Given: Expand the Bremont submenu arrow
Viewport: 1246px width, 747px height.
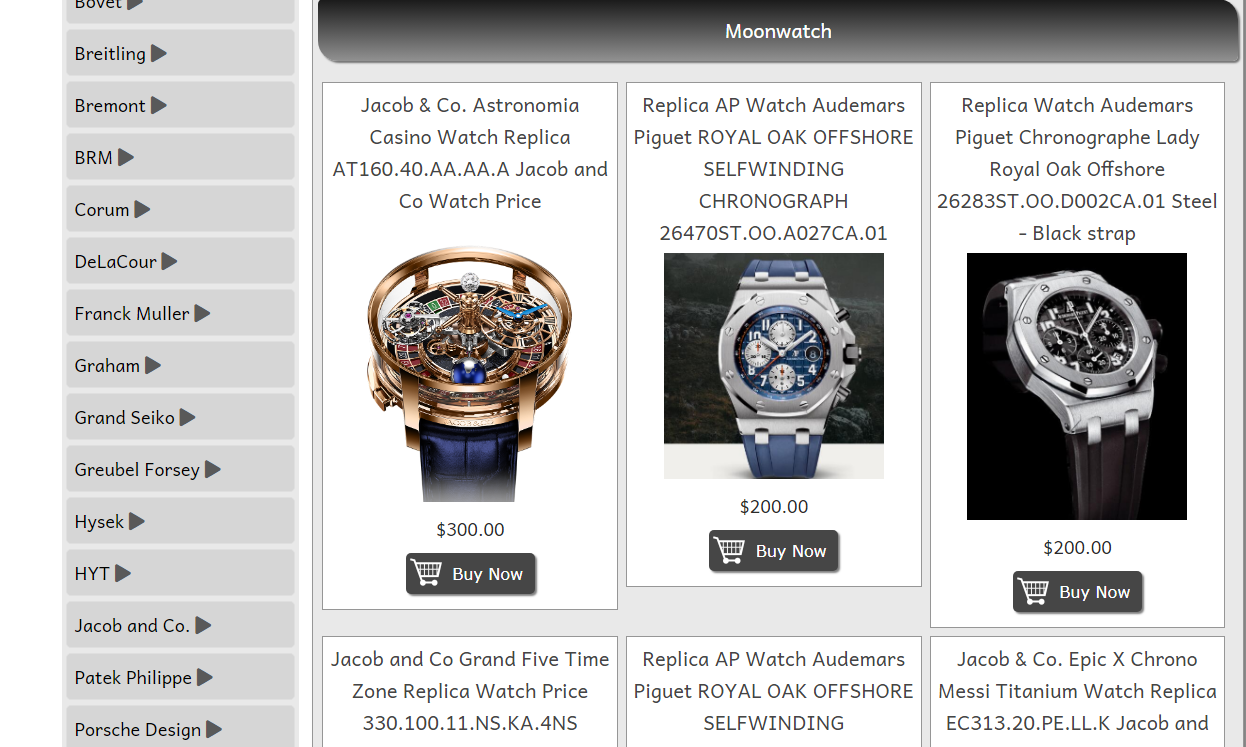Looking at the screenshot, I should point(159,105).
